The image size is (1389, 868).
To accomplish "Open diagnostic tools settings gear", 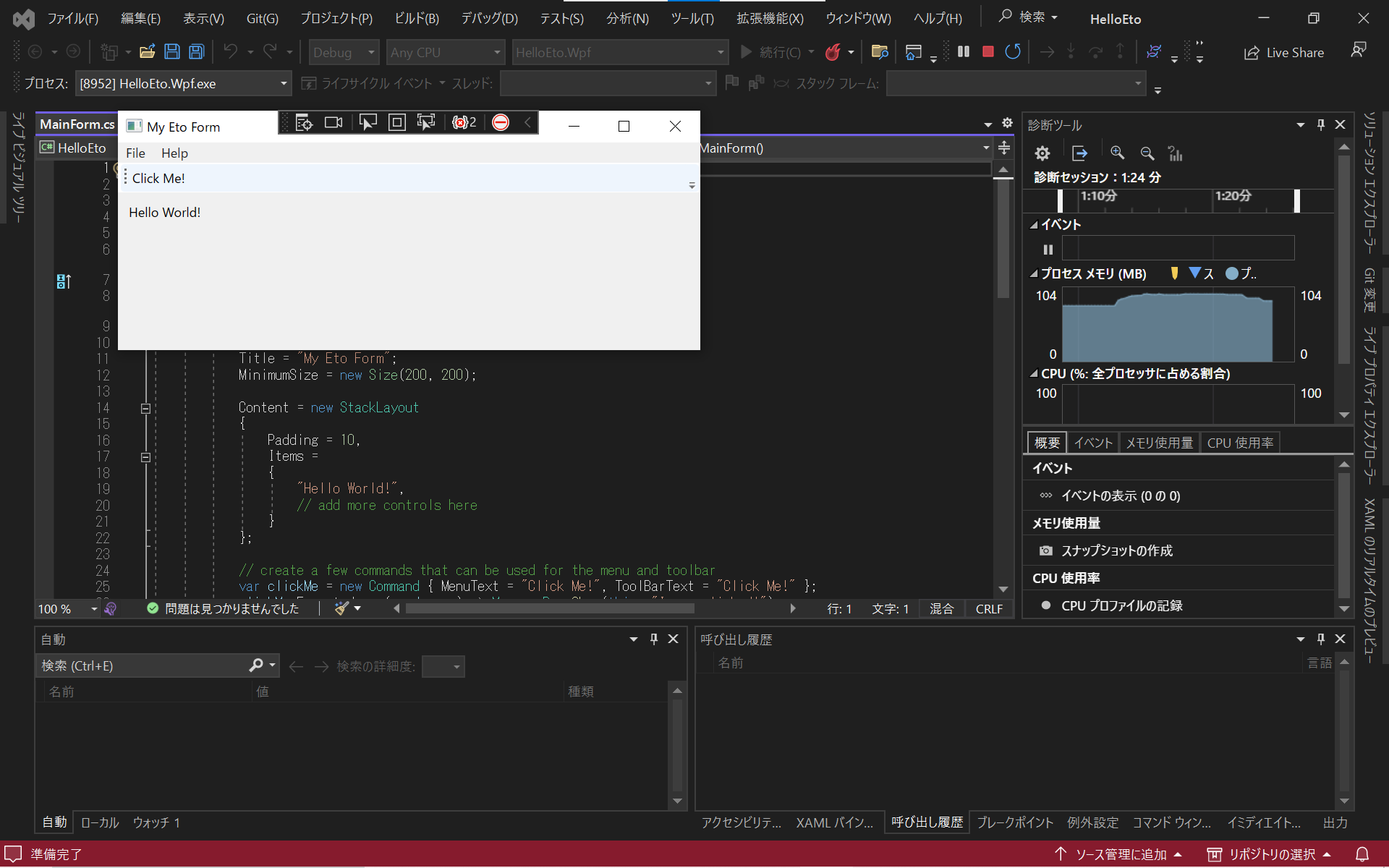I will [1042, 153].
